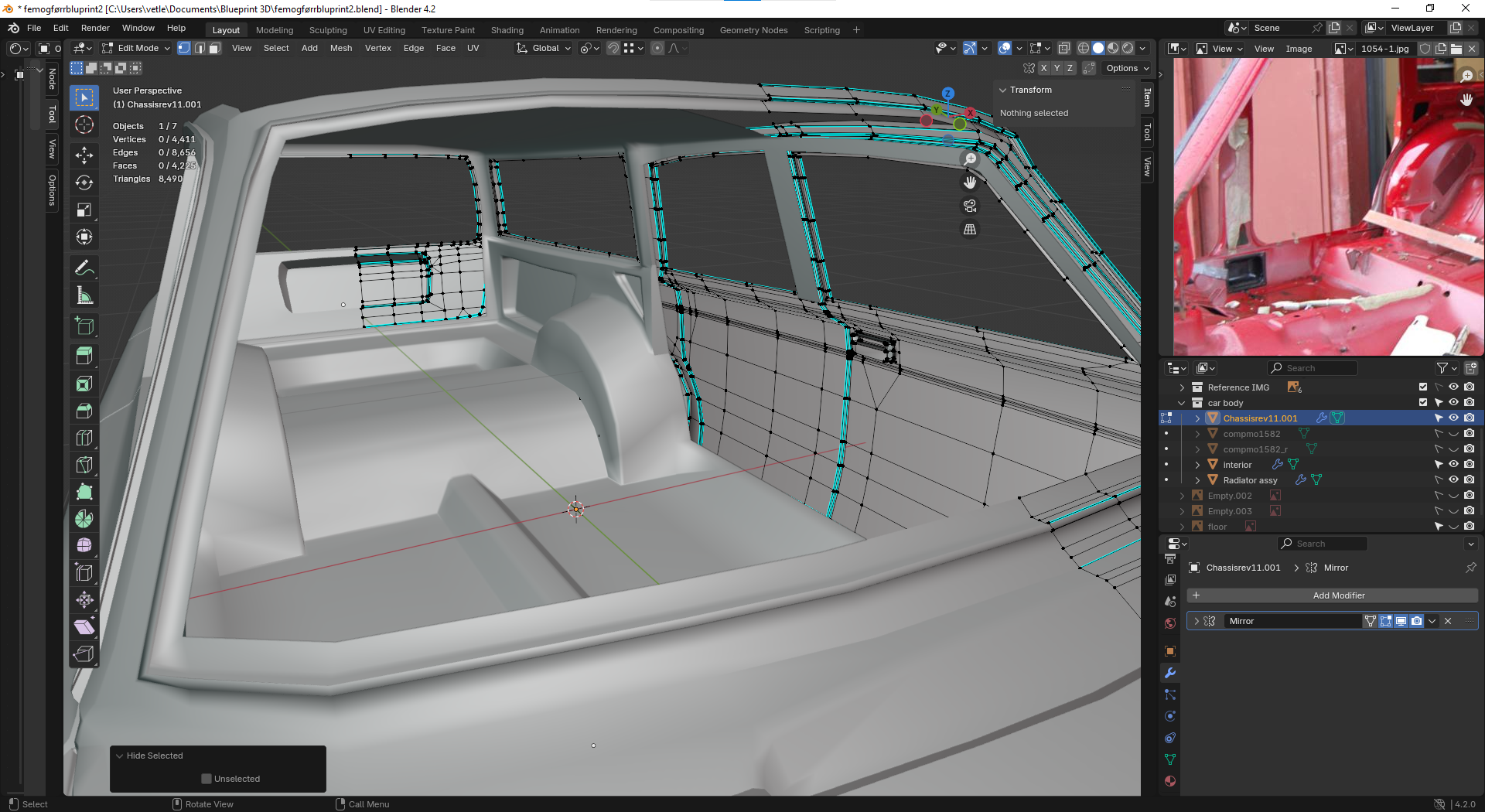Click the Bevel tool icon
Viewport: 1485px width, 812px height.
point(84,411)
